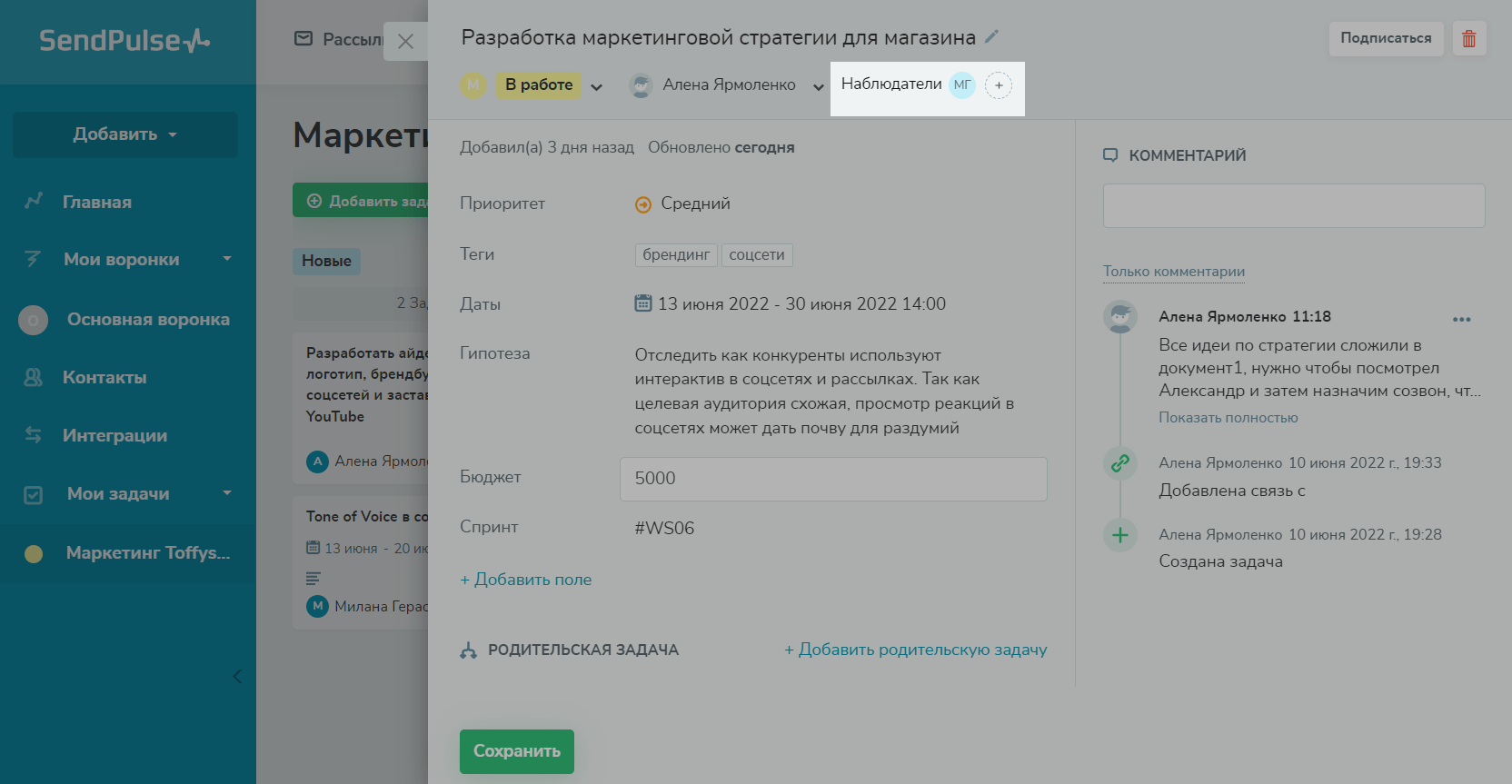Click the 'Подписаться' button
1512x784 pixels.
pyautogui.click(x=1386, y=38)
